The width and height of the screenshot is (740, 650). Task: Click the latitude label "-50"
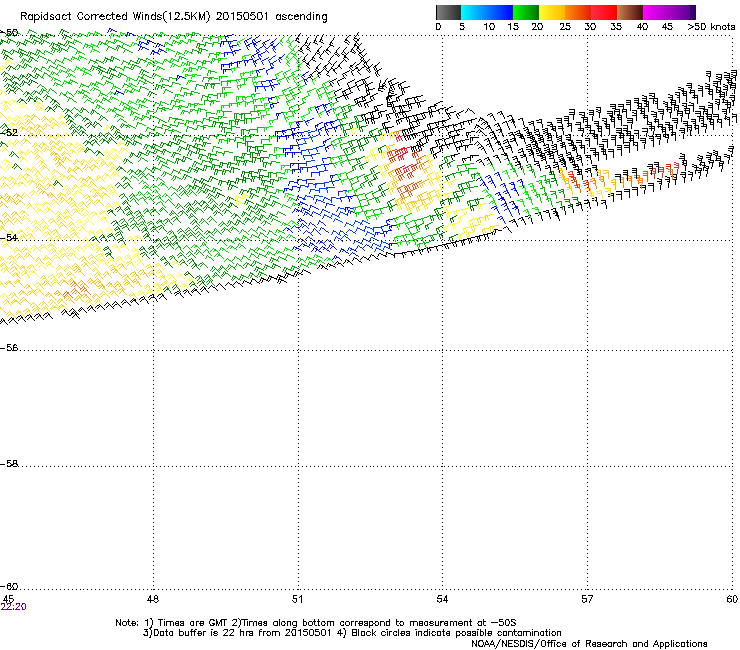click(9, 33)
